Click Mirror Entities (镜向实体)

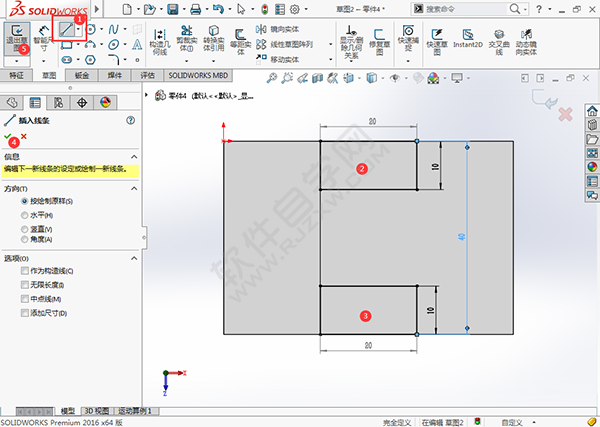[278, 29]
